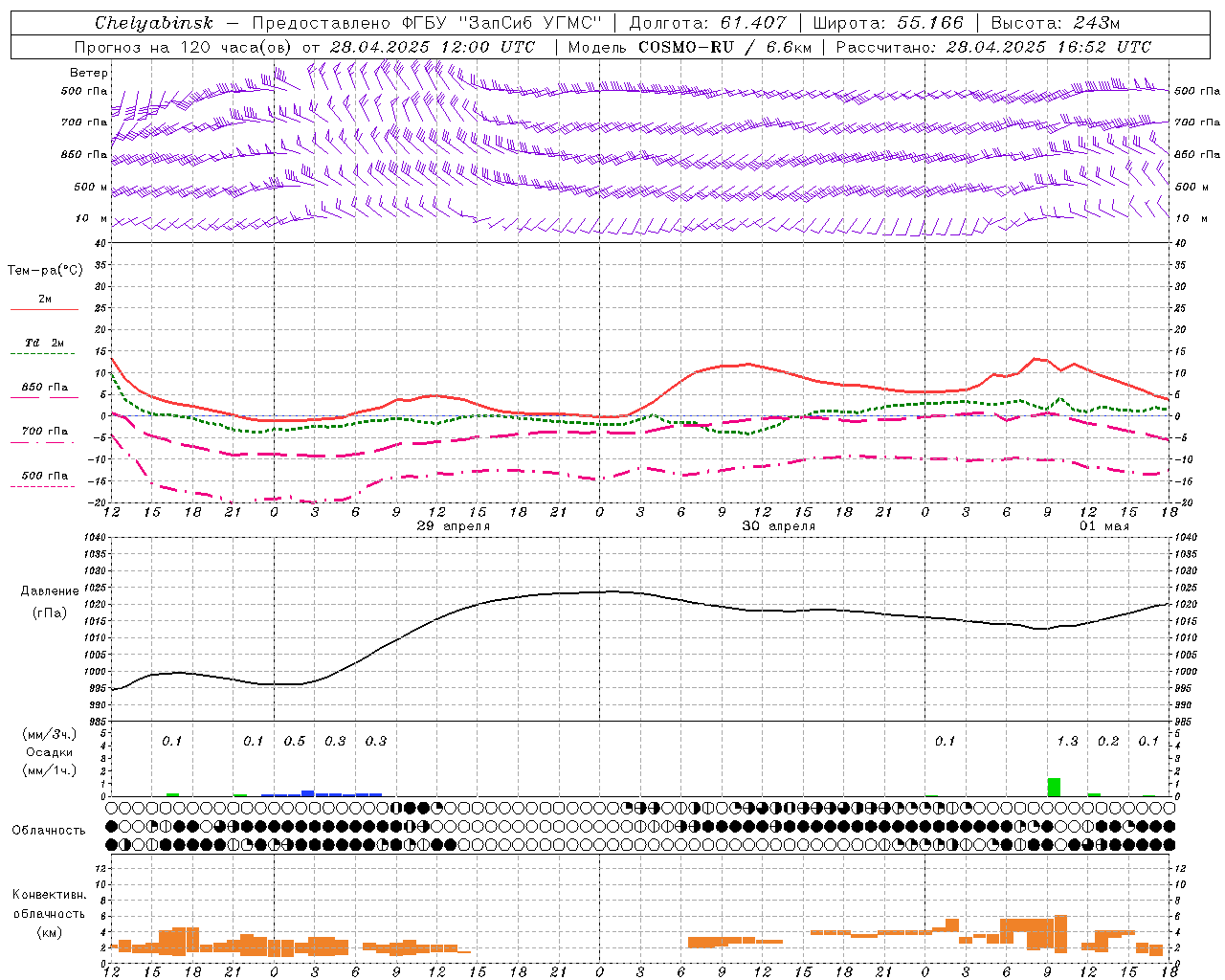Click the Td 2м legend label
The width and height of the screenshot is (1225, 980).
[x=44, y=343]
